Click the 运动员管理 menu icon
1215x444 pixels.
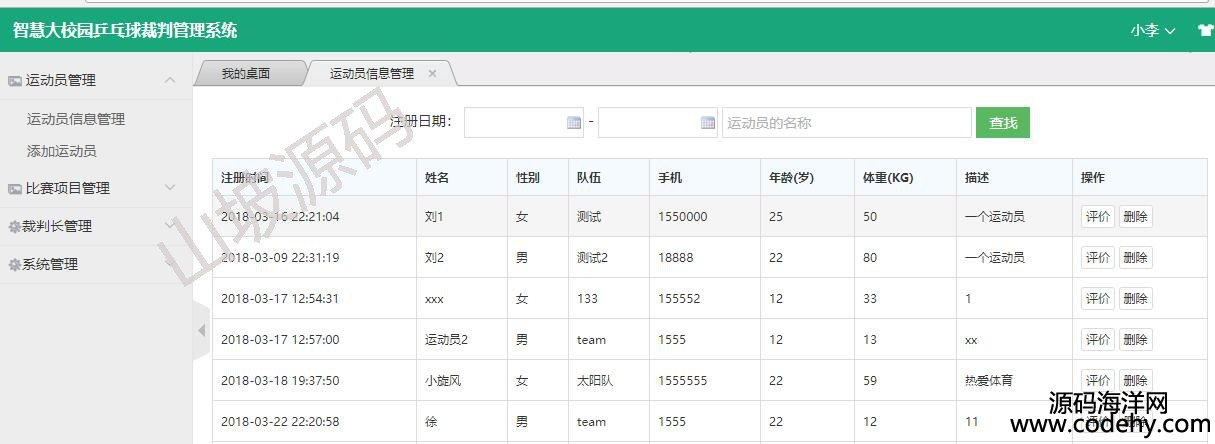click(15, 81)
